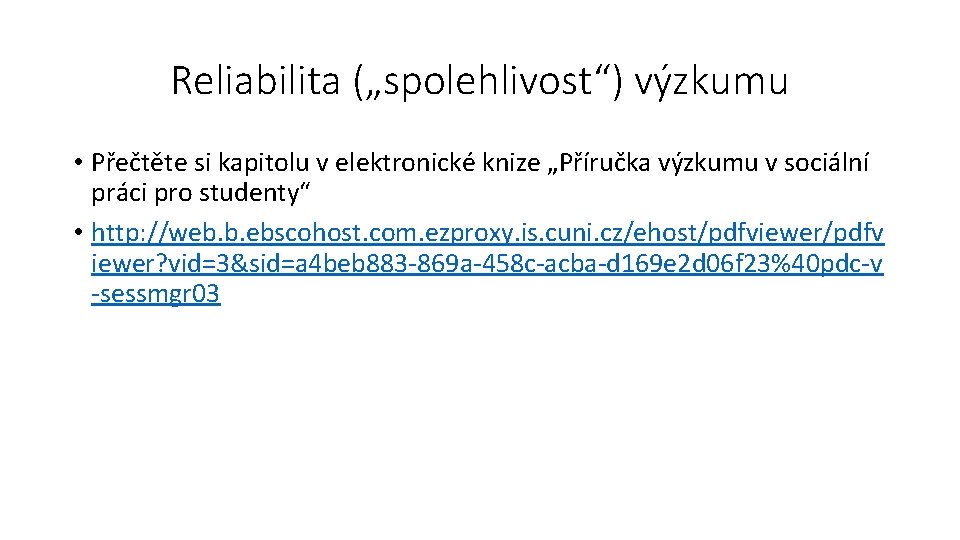Click the phrase "elektronické knize"
The height and width of the screenshot is (540, 960).
coord(437,163)
